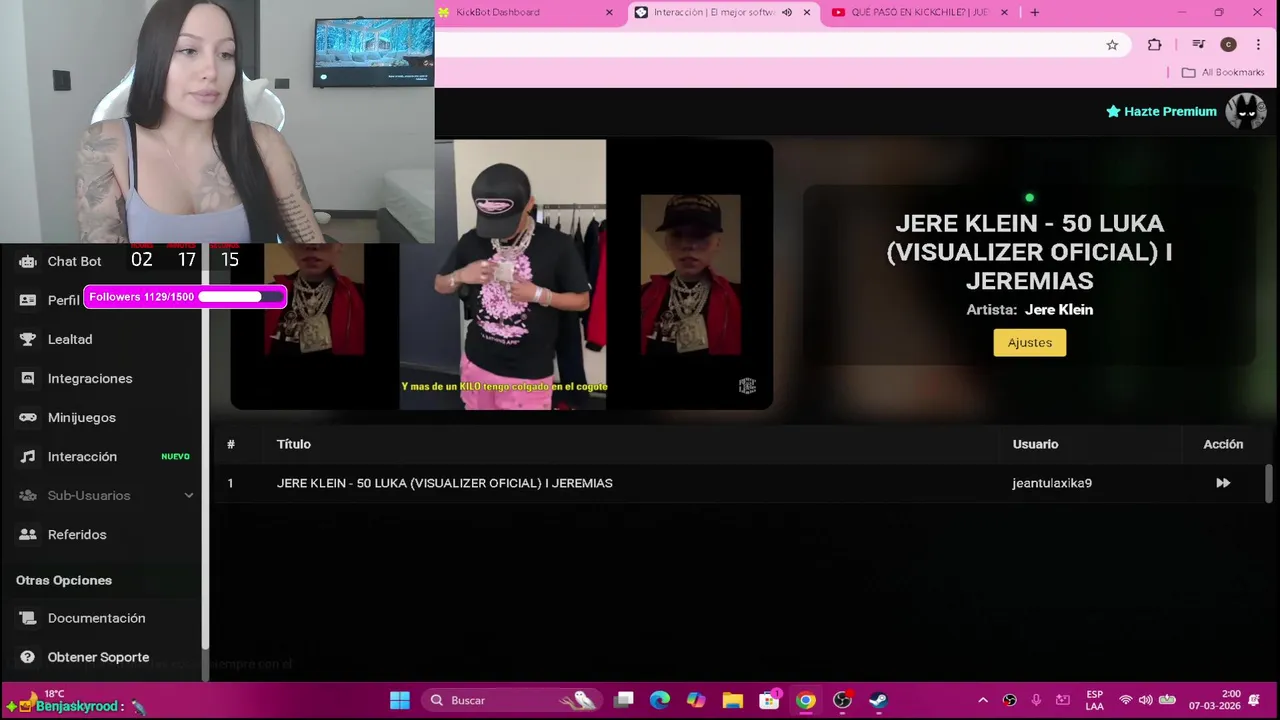Click the Acción column header
The height and width of the screenshot is (720, 1280).
(x=1223, y=444)
